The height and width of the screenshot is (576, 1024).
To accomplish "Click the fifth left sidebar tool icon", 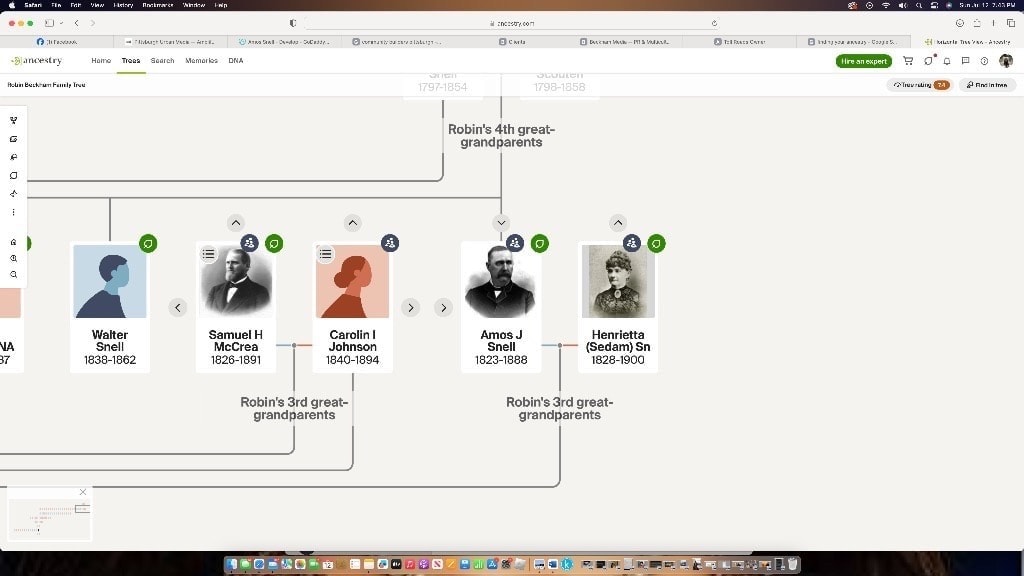I will tap(13, 194).
